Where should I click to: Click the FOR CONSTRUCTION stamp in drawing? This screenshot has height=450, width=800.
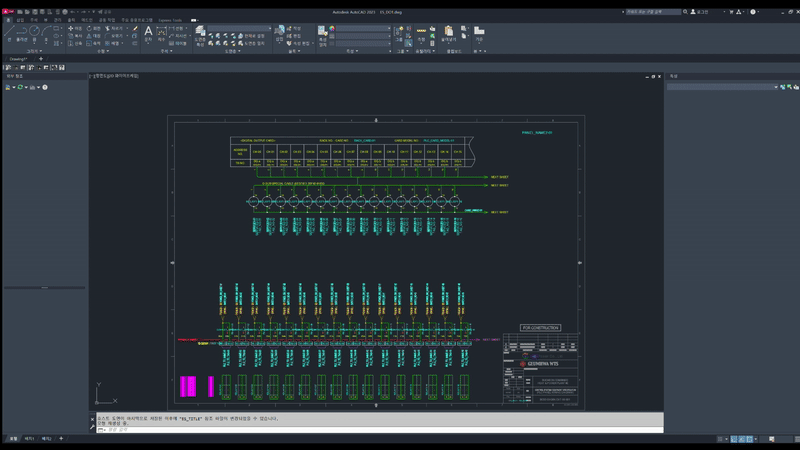[x=540, y=328]
